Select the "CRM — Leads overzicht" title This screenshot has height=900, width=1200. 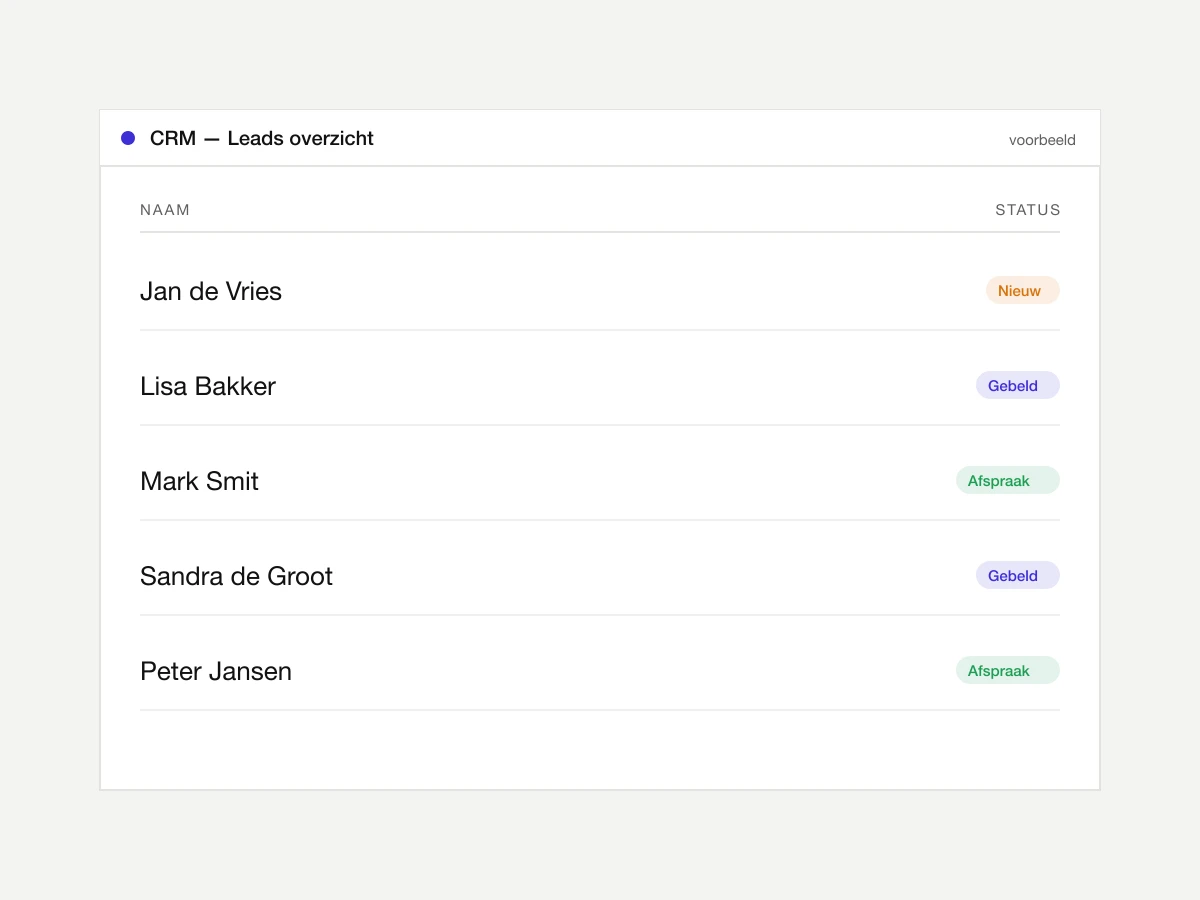click(262, 139)
